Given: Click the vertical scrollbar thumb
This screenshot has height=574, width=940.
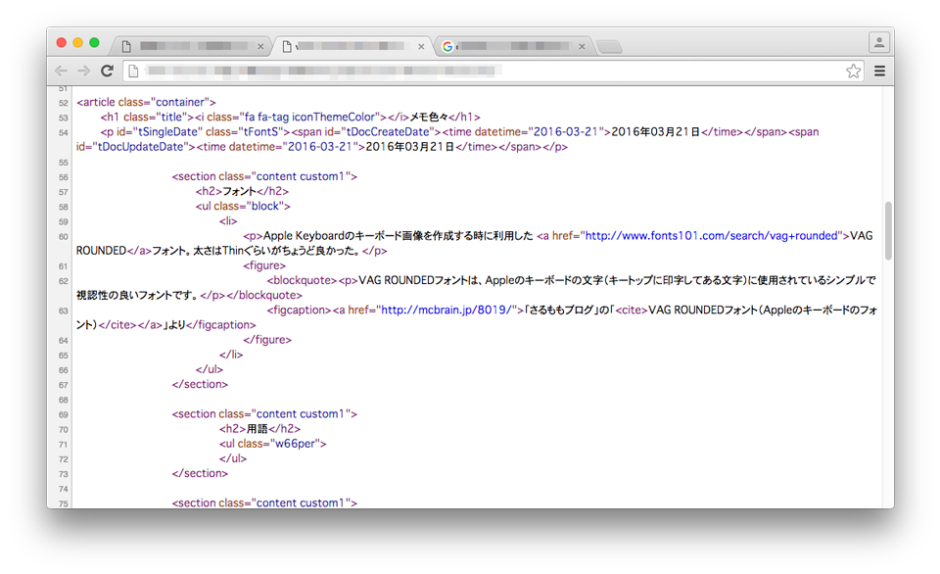Looking at the screenshot, I should coord(888,231).
